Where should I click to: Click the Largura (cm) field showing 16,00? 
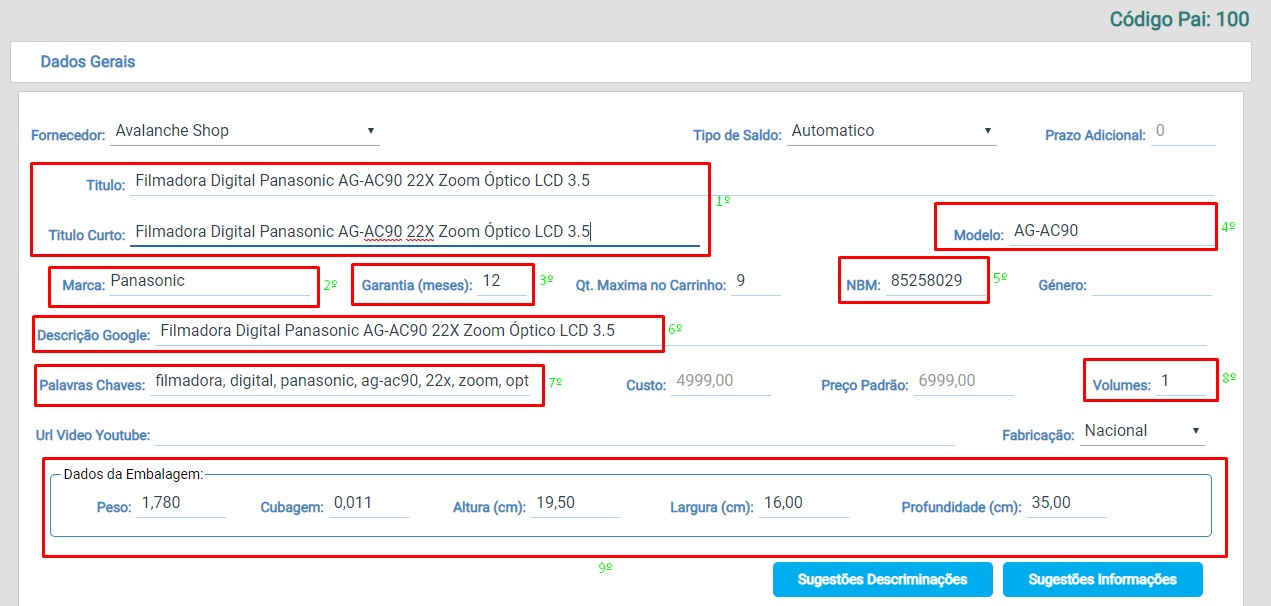click(804, 504)
